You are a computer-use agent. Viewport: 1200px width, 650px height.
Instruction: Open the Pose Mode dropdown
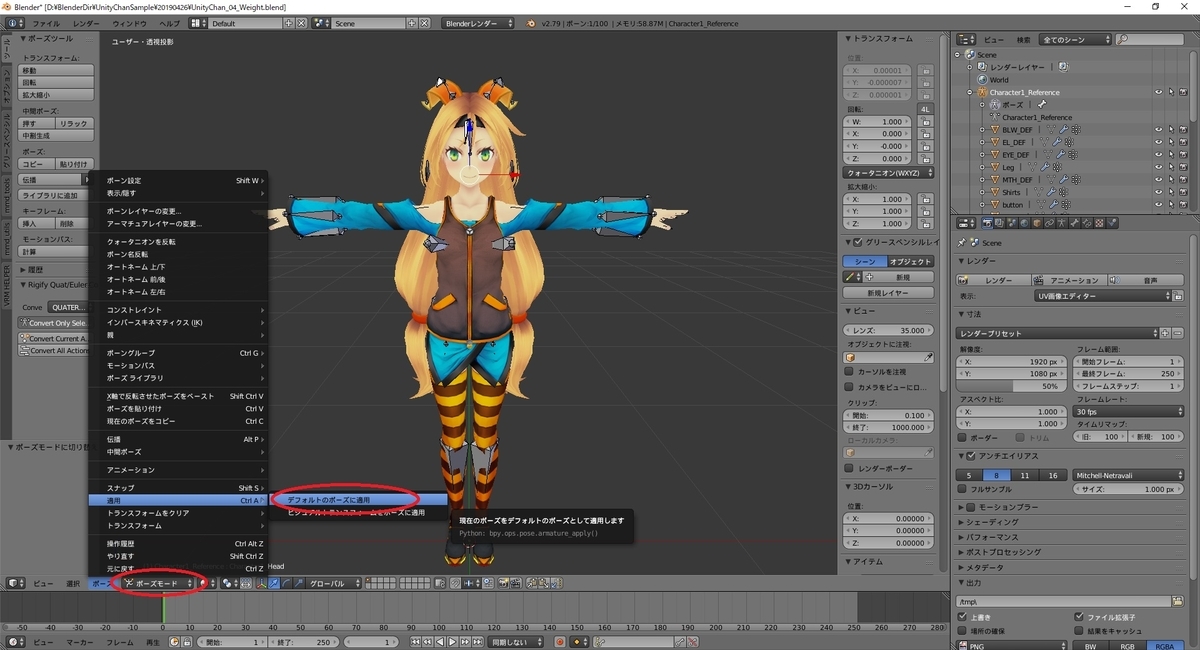click(160, 582)
